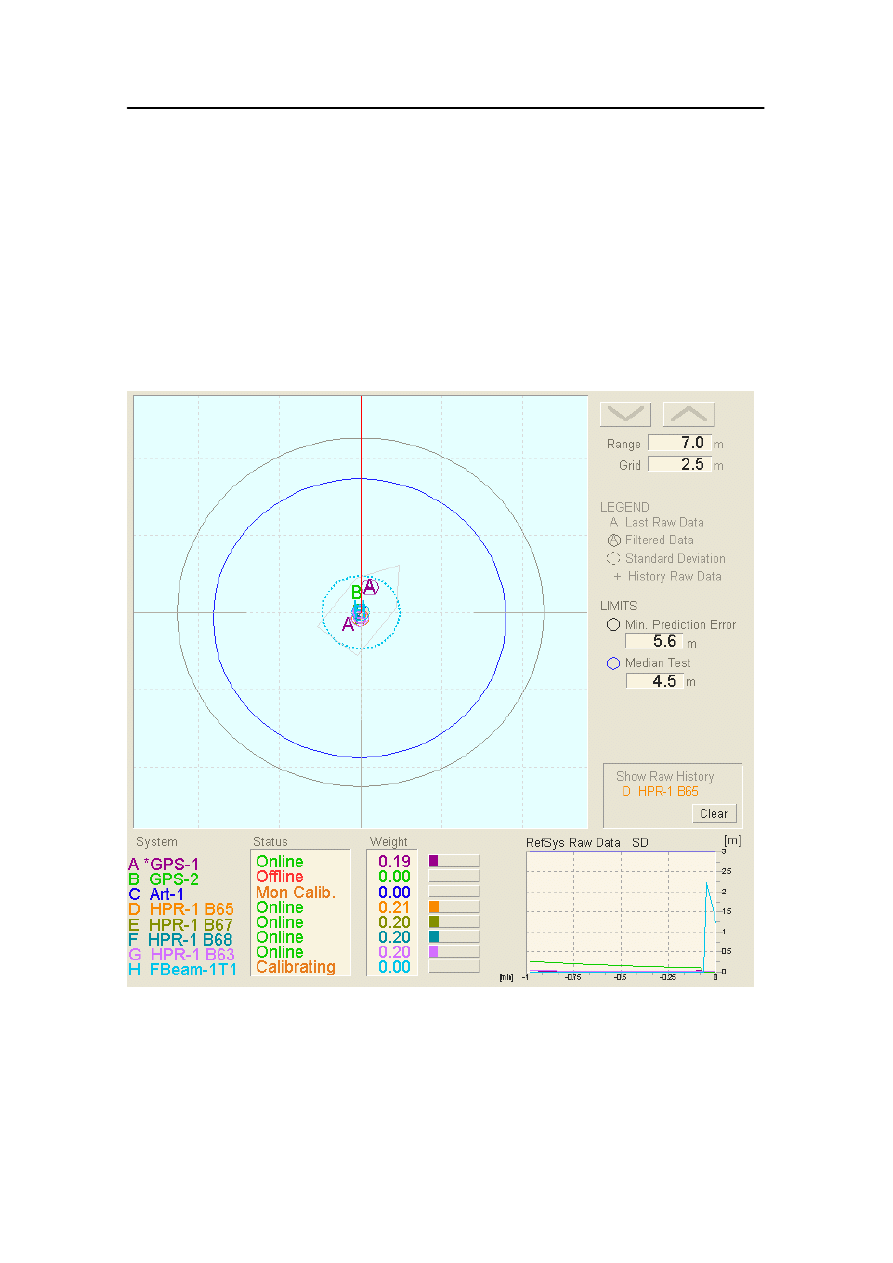Image resolution: width=893 pixels, height=1263 pixels.
Task: Click the Range value field showing 7.0
Action: pyautogui.click(x=679, y=442)
